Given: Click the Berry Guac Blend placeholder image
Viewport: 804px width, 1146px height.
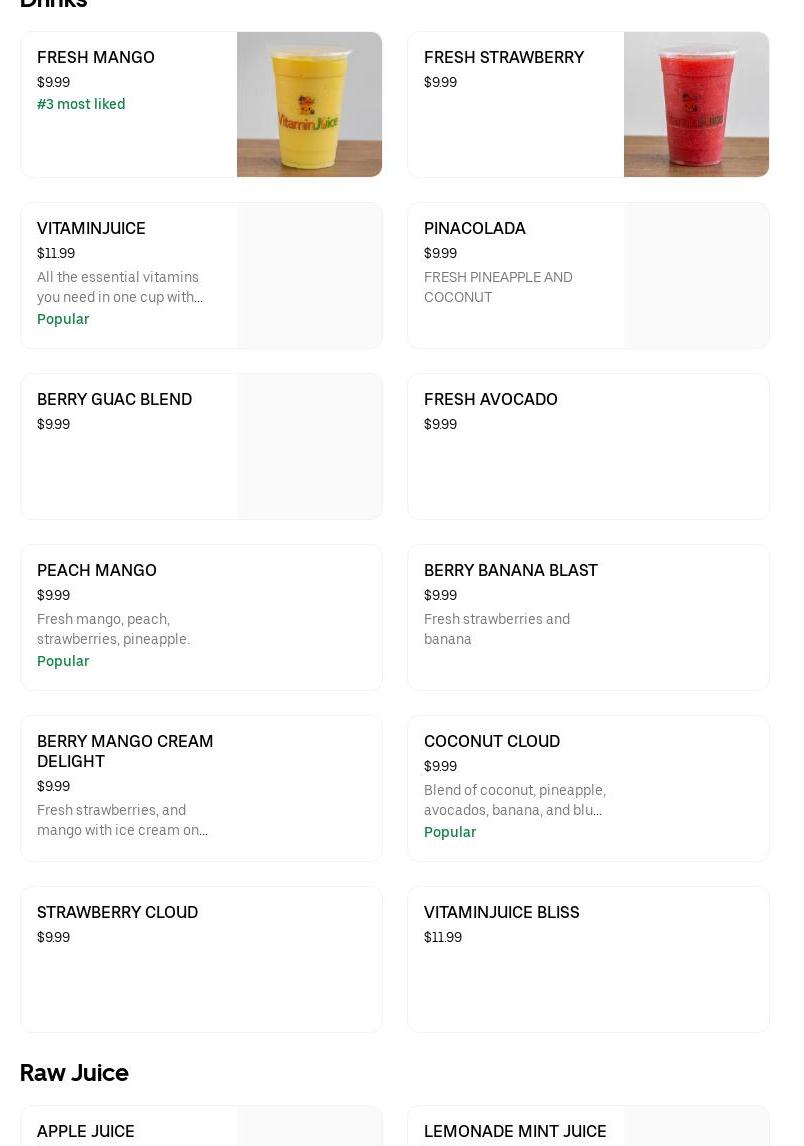Looking at the screenshot, I should click(x=309, y=447).
